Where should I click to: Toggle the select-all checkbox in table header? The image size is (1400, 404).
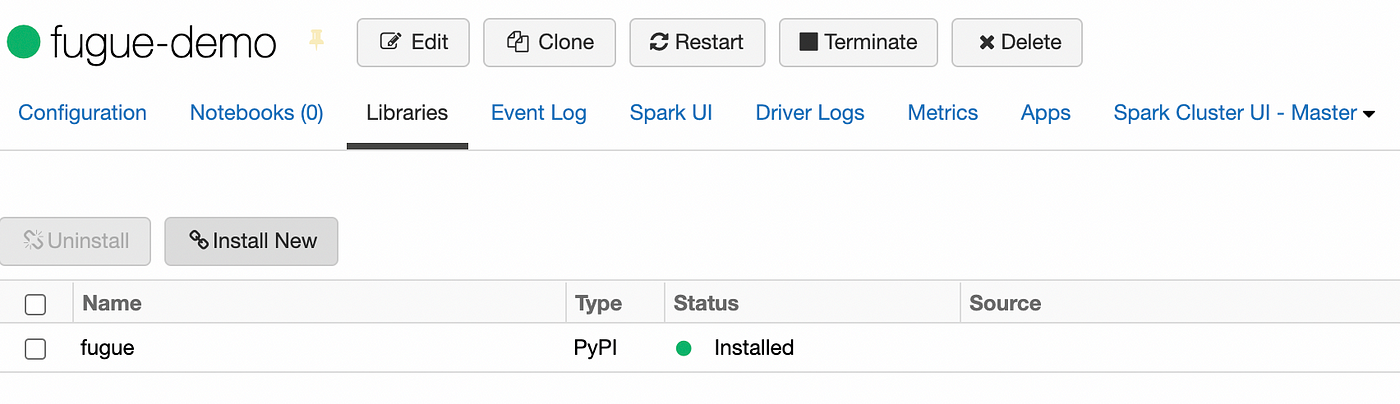[35, 304]
